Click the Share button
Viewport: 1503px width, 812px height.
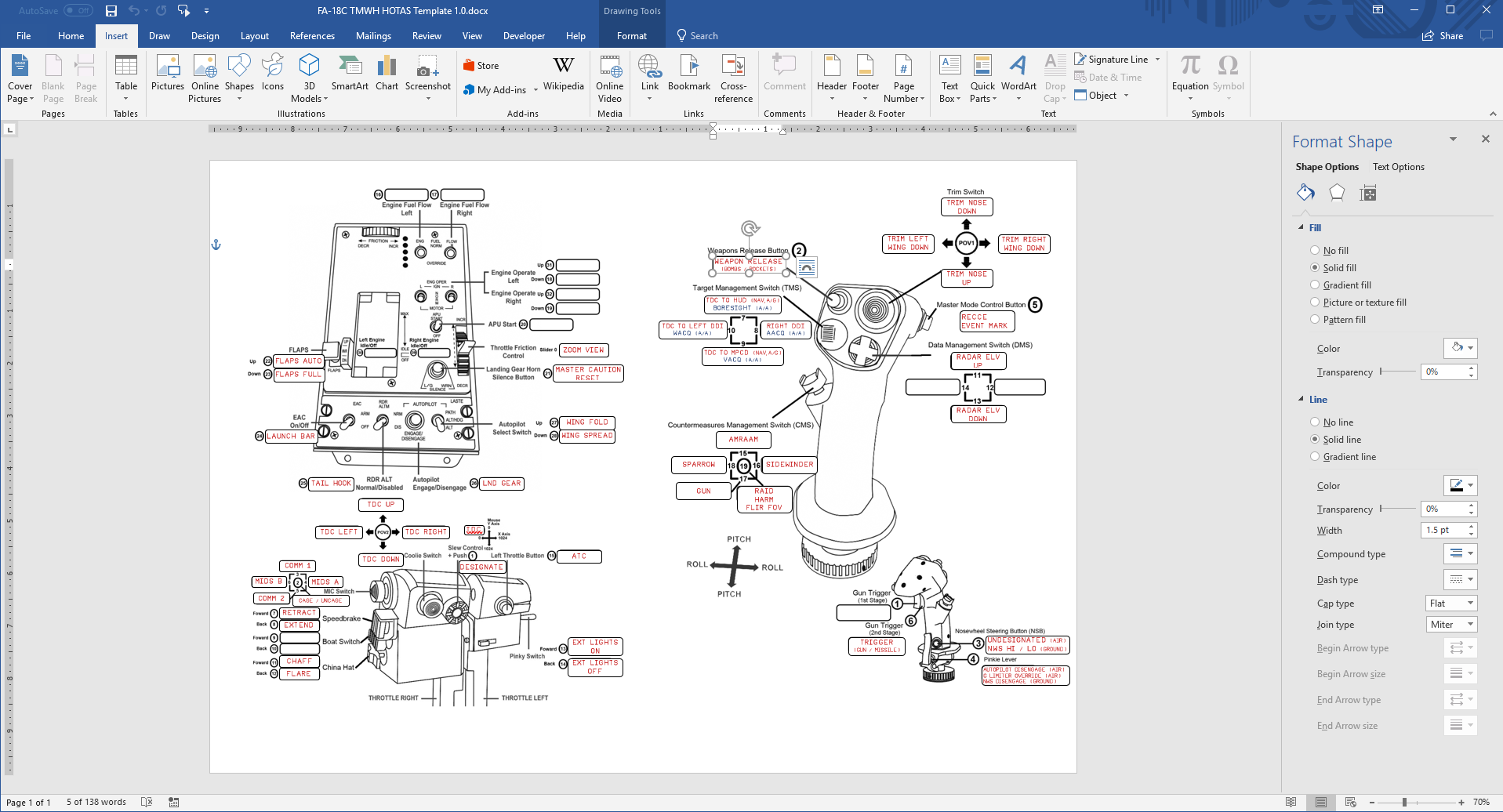coord(1443,36)
